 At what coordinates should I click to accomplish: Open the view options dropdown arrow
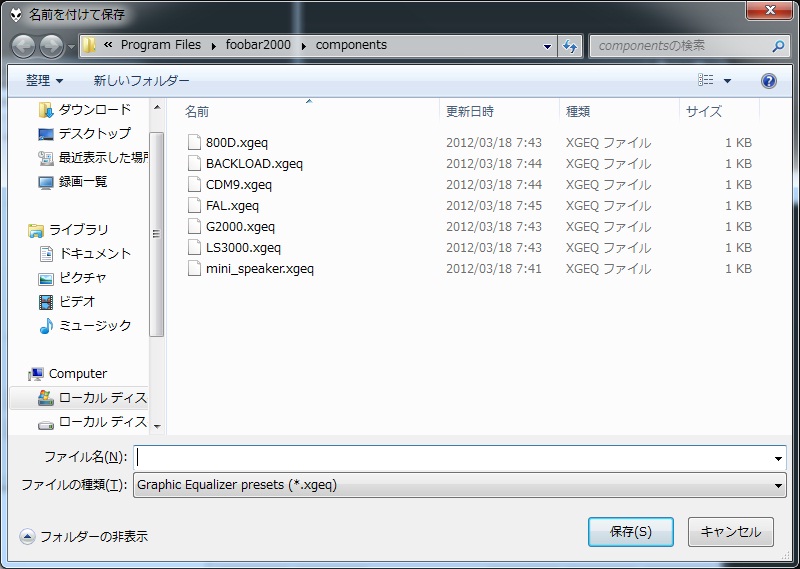[728, 81]
